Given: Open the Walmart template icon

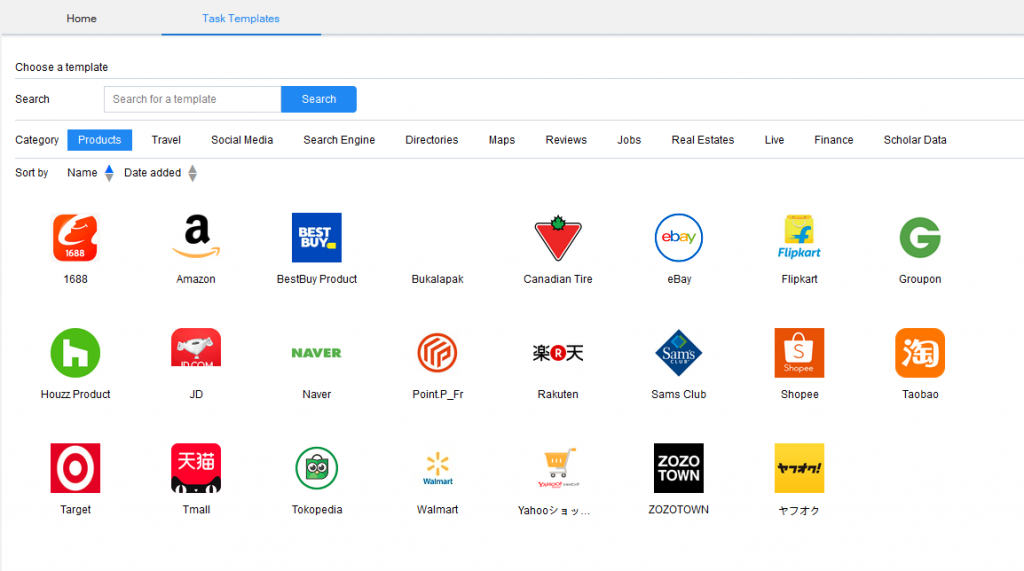Looking at the screenshot, I should click(x=437, y=468).
